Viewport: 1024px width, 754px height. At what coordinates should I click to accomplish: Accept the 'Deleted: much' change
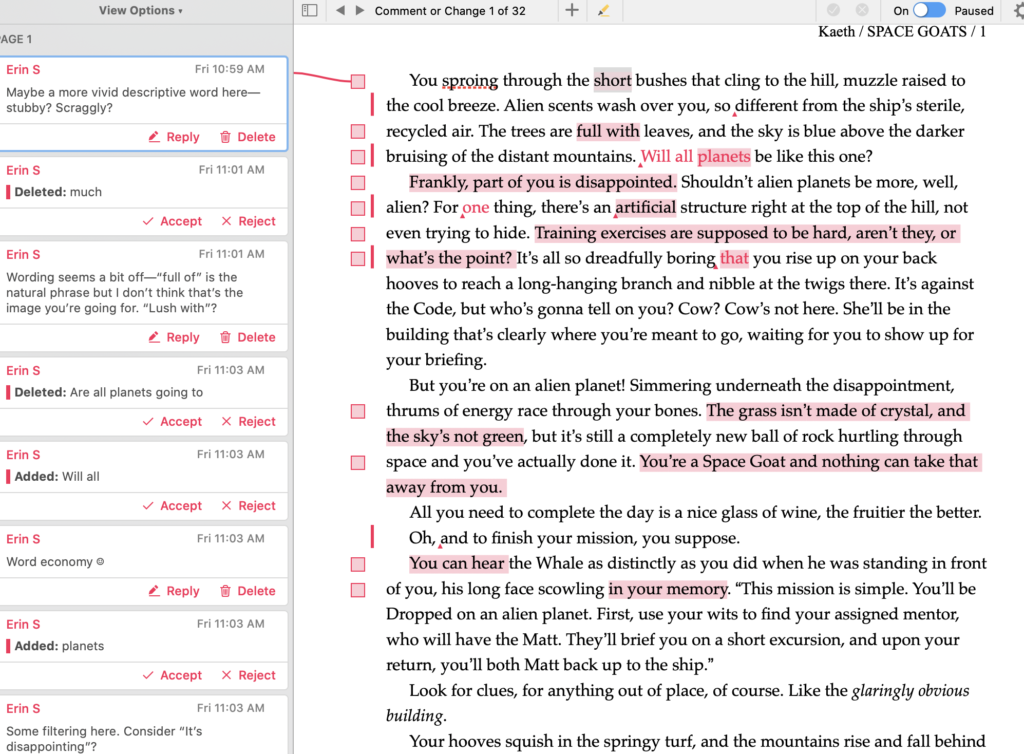click(x=172, y=221)
